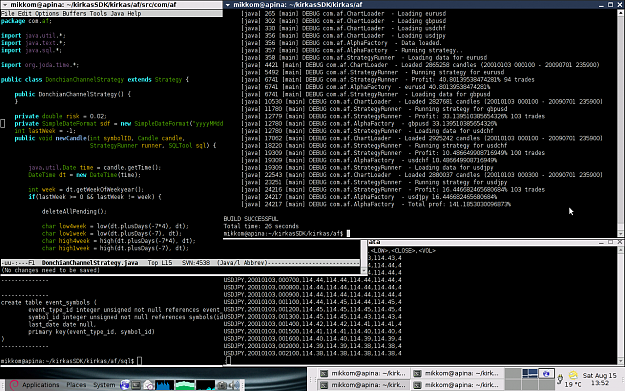Click 'private double risk = 0.02;' code line

[x=60, y=116]
